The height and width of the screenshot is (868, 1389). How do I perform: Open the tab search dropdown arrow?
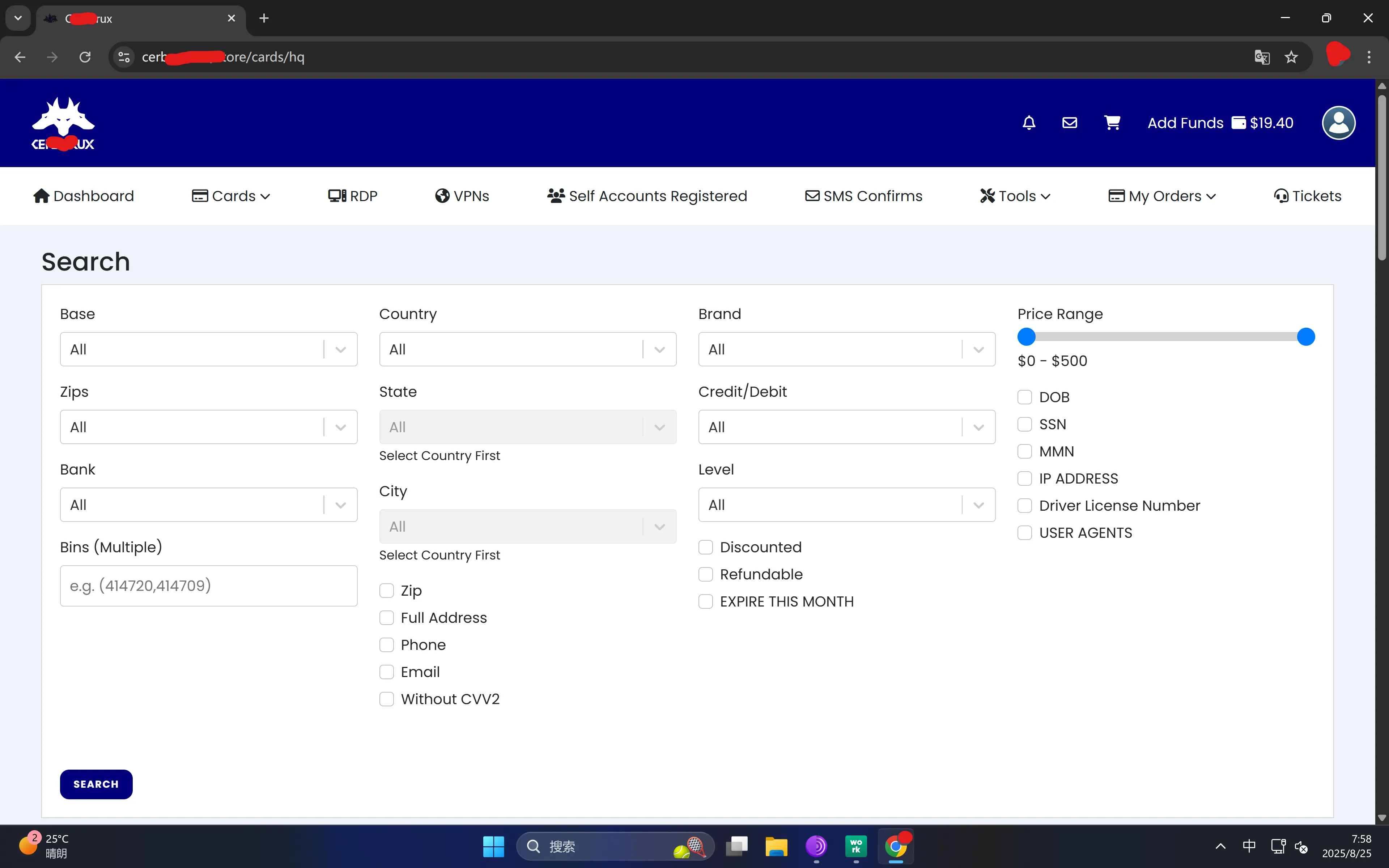(18, 18)
